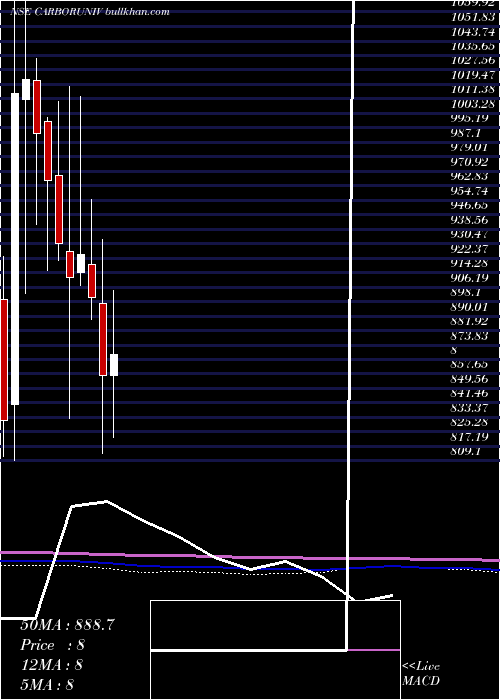Image resolution: width=500 pixels, height=700 pixels.
Task: Click the 12MA : 8 readout
Action: click(51, 665)
